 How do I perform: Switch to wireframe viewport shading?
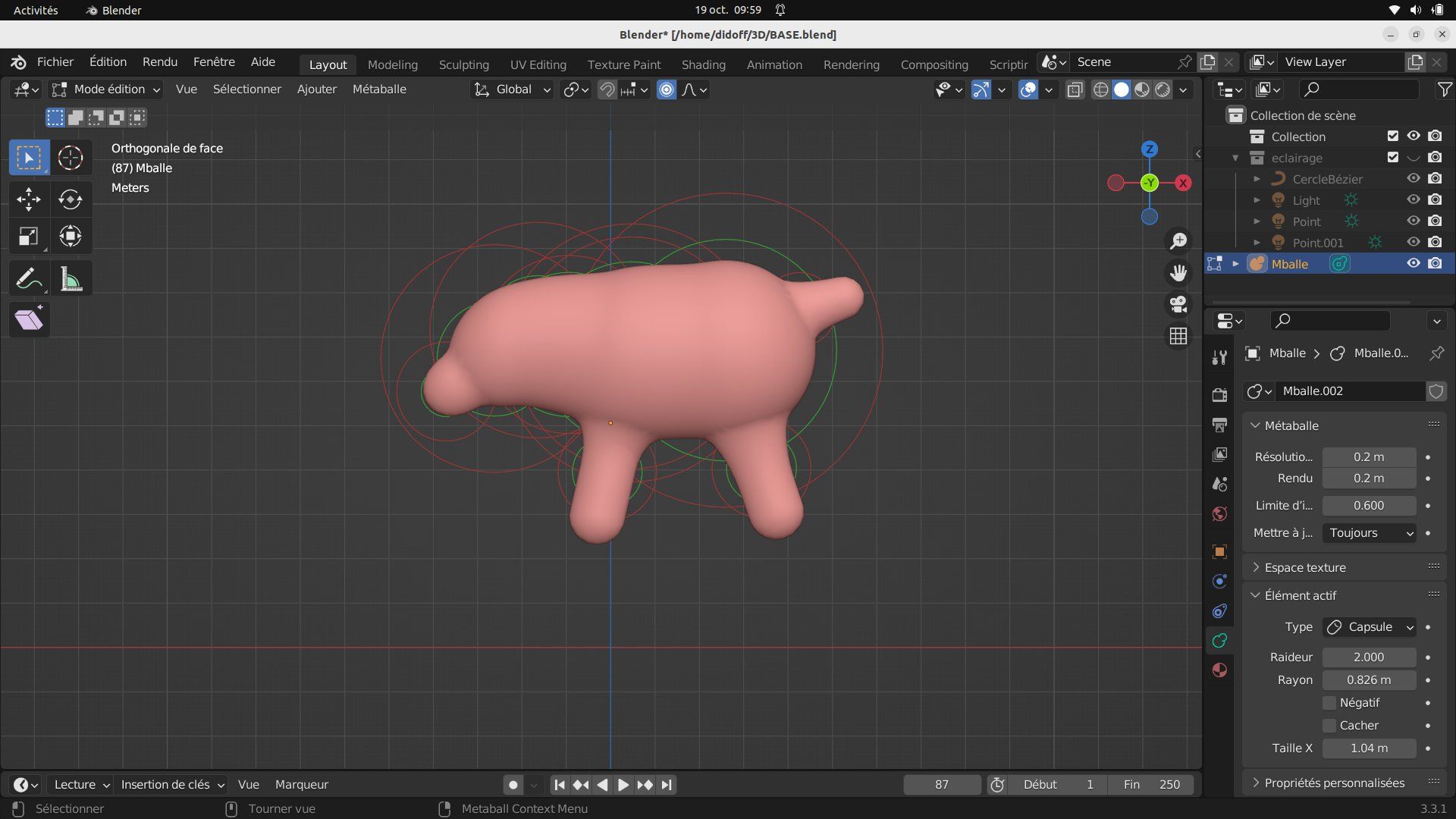[1100, 89]
